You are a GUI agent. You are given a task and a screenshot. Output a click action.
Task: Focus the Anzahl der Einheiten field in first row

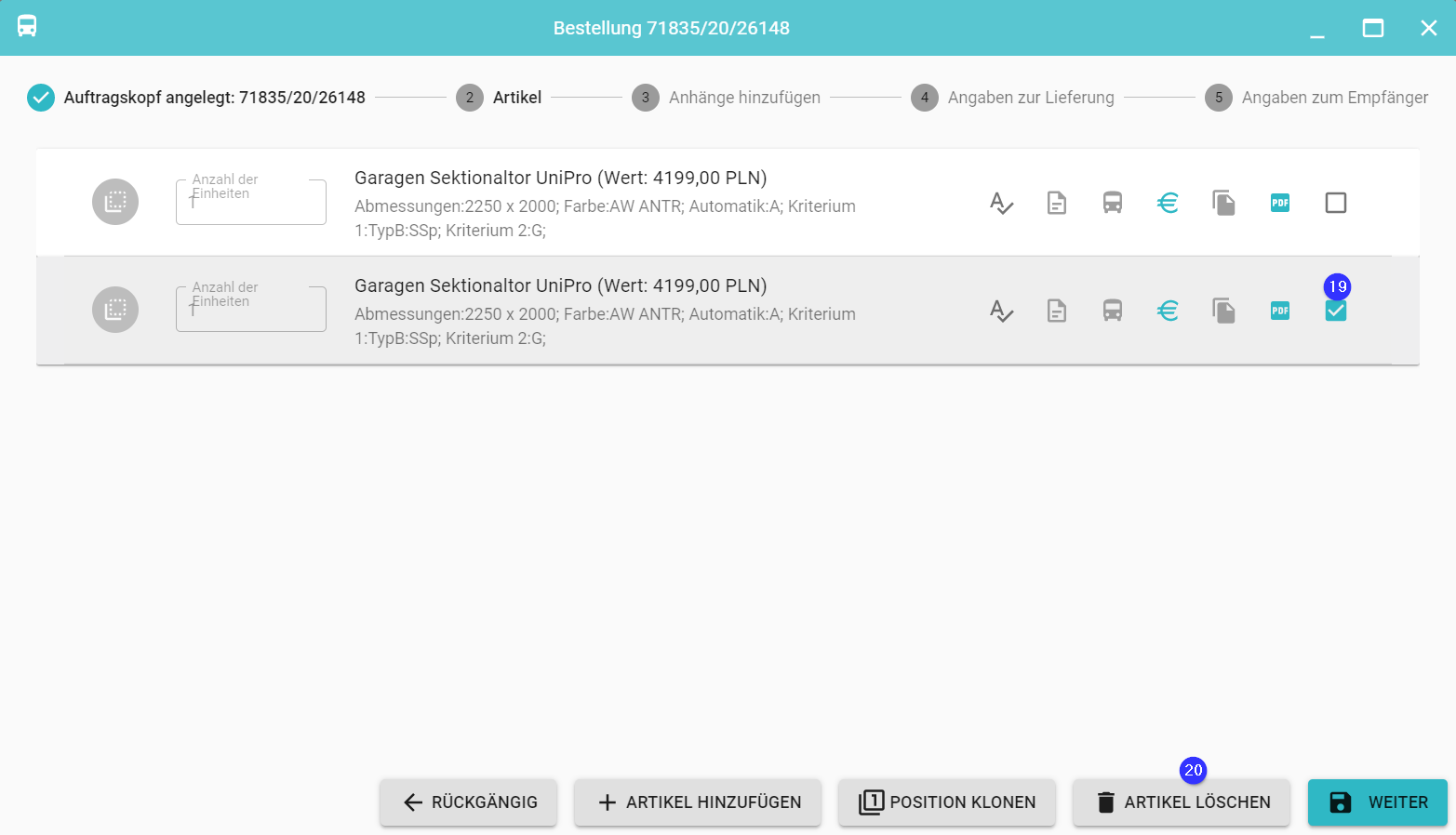tap(251, 203)
